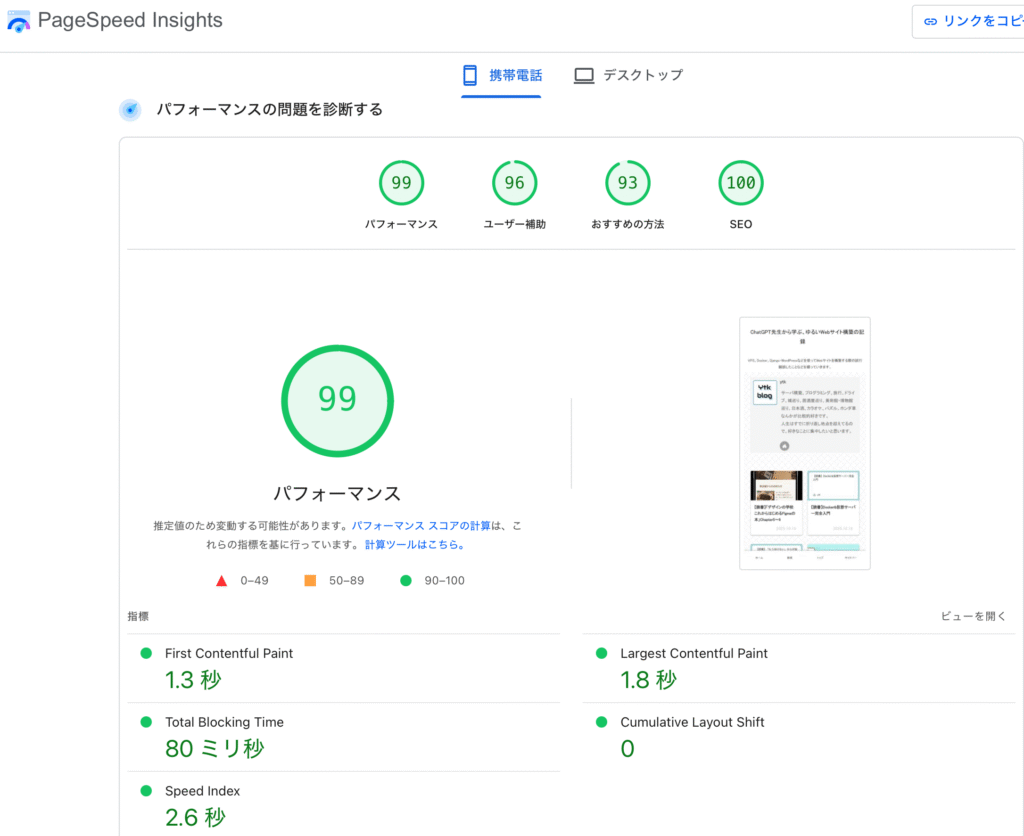This screenshot has height=836, width=1024.
Task: Click the red triangle 0–49 legend icon
Action: tap(222, 581)
